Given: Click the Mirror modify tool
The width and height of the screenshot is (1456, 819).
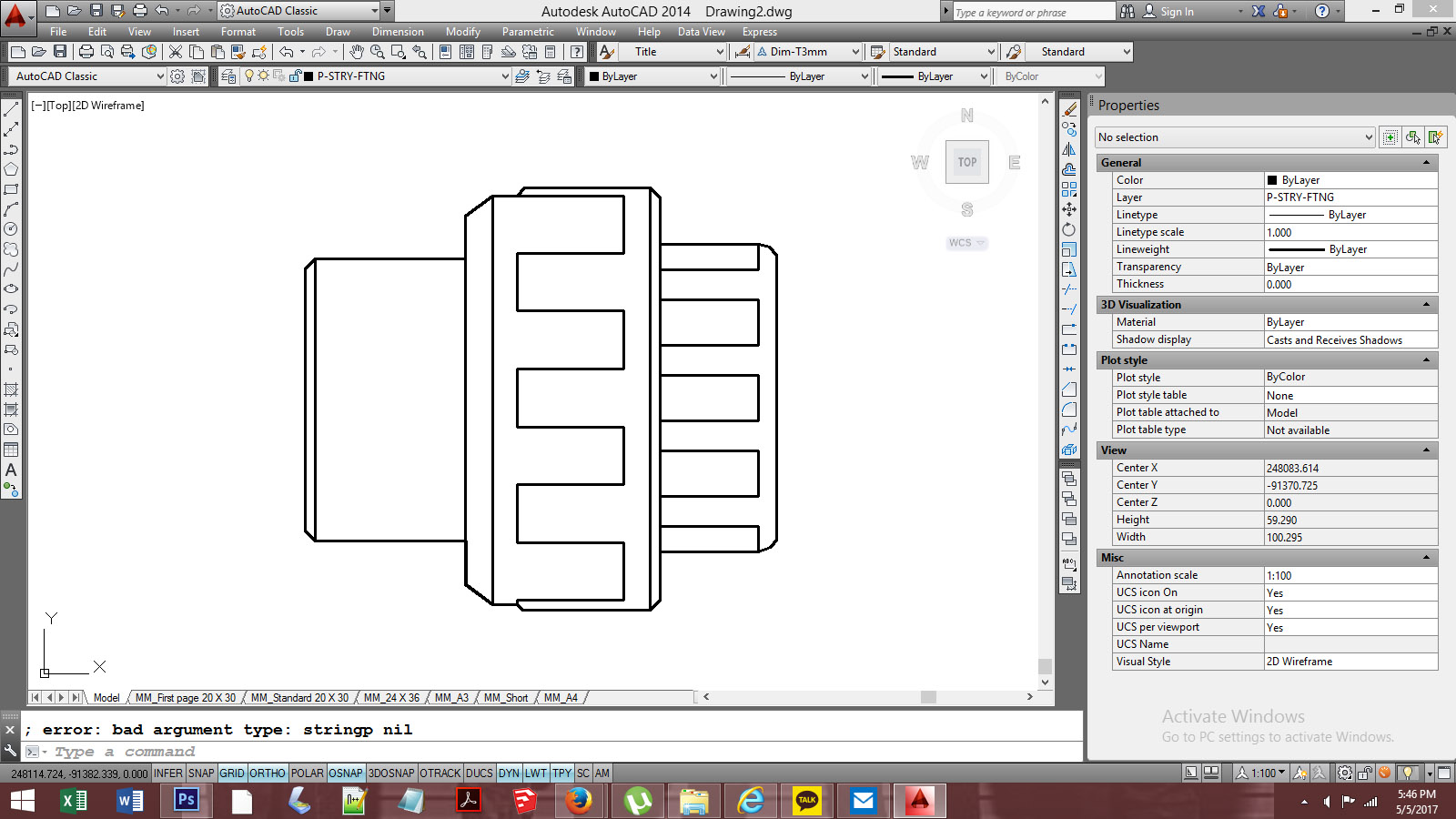Looking at the screenshot, I should point(1069,149).
